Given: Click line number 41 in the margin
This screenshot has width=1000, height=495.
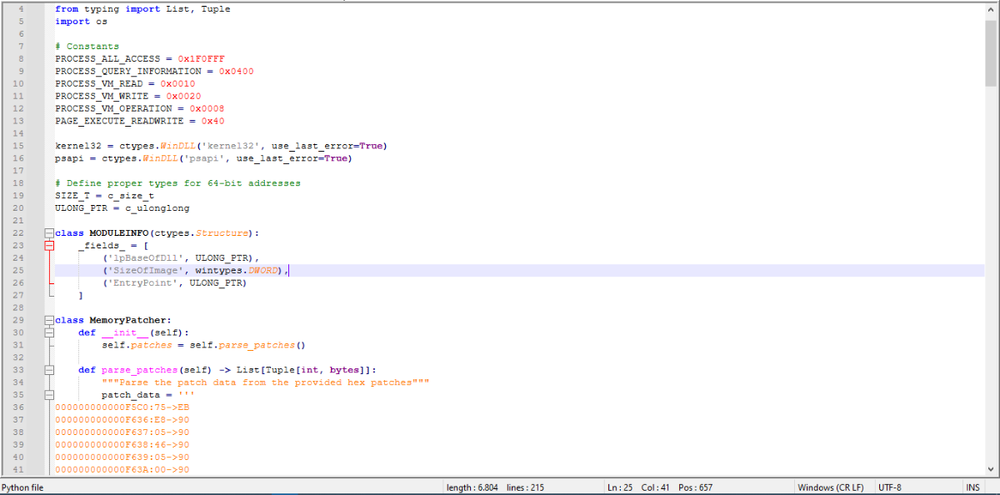Looking at the screenshot, I should pyautogui.click(x=18, y=469).
